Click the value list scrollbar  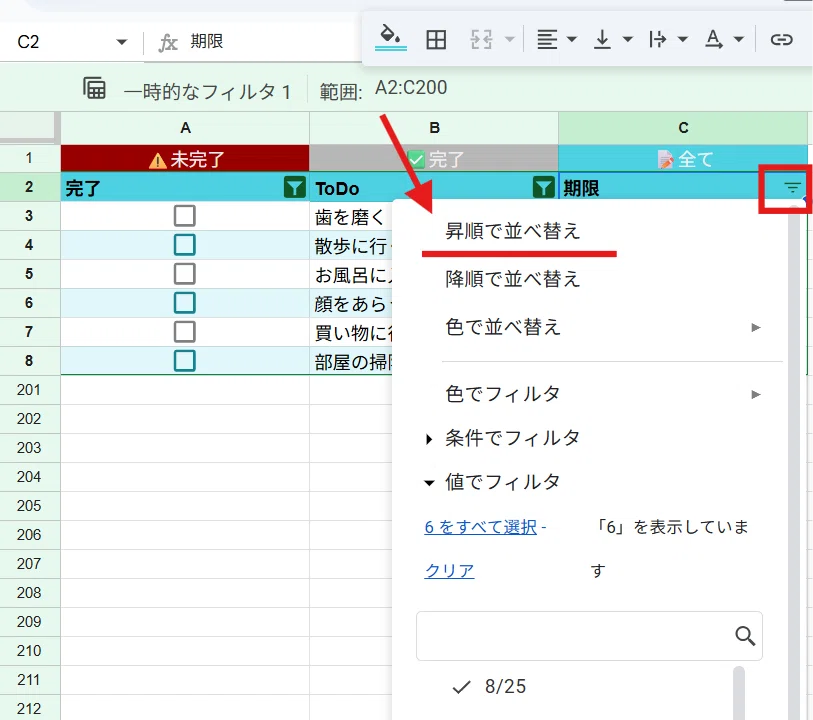click(739, 693)
